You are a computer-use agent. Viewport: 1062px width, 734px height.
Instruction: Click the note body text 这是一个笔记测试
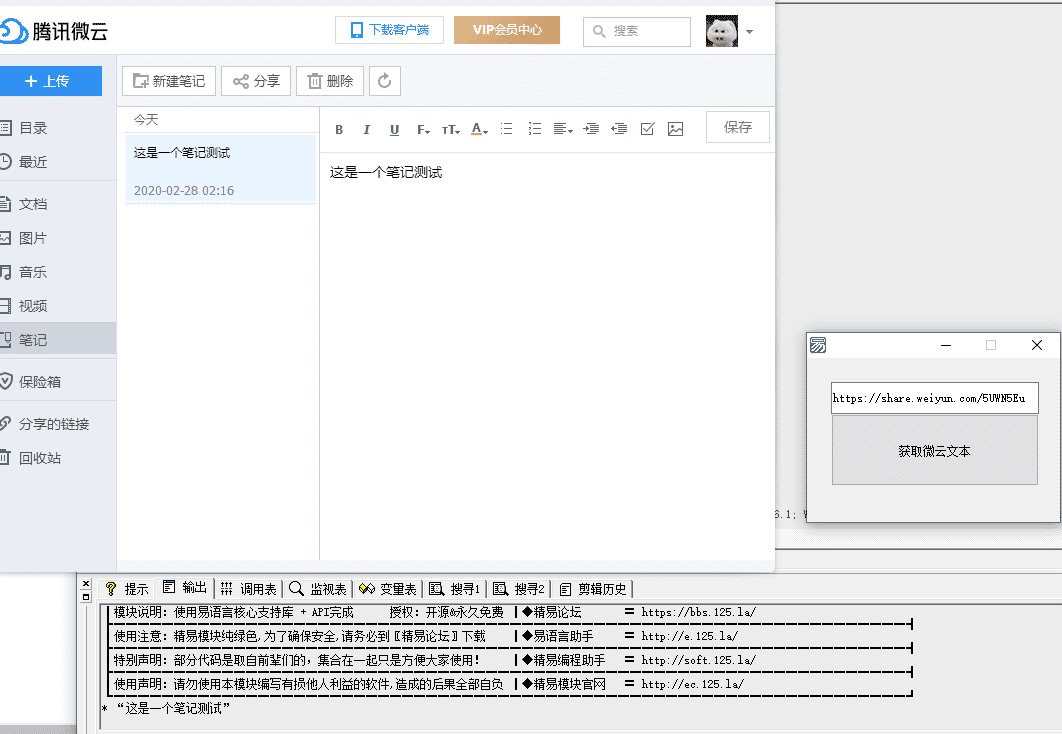[386, 173]
